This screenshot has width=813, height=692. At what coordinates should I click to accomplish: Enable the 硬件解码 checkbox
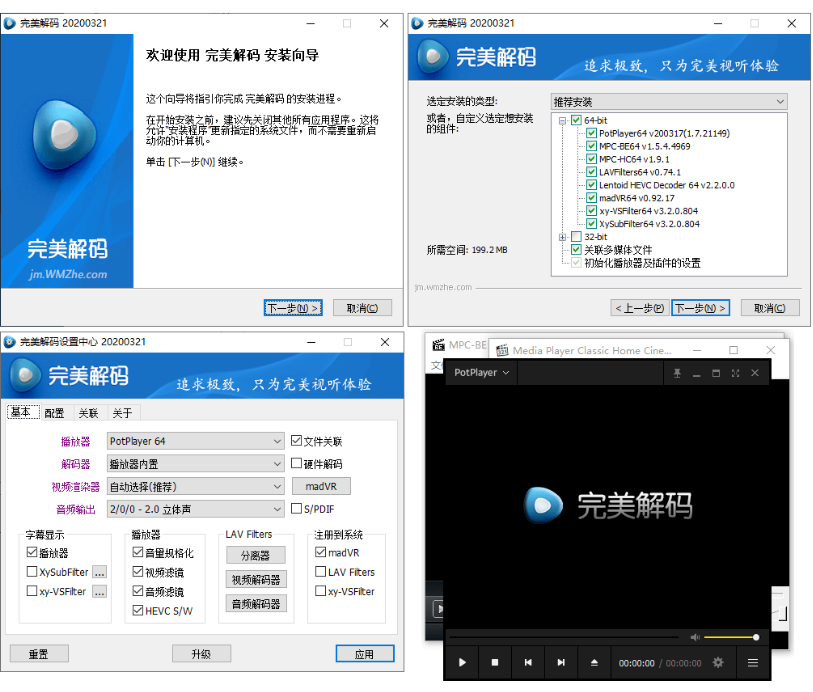tap(296, 464)
